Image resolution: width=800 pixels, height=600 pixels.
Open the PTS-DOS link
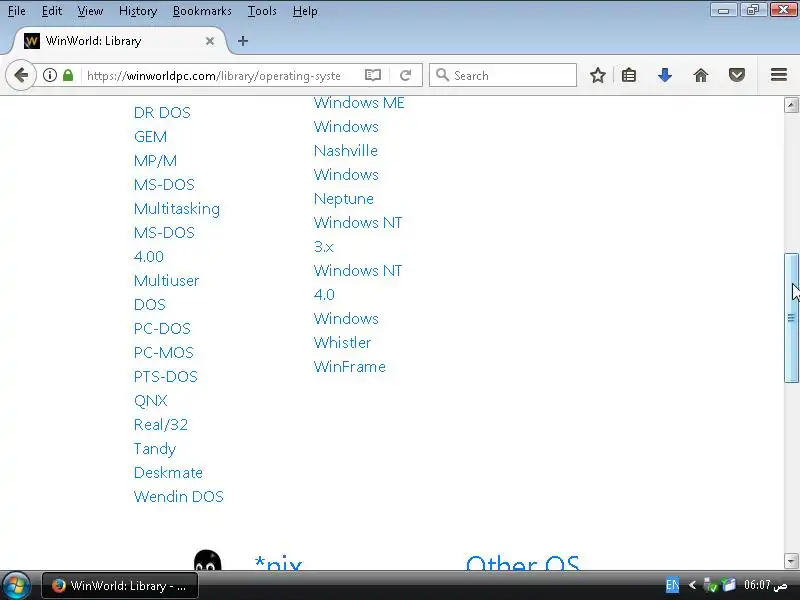click(x=165, y=376)
